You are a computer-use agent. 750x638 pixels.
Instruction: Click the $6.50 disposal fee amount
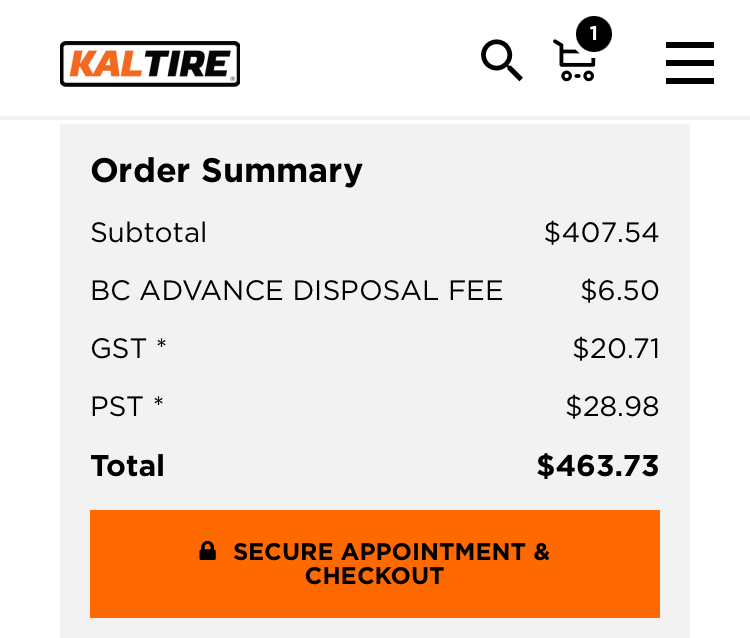click(619, 291)
